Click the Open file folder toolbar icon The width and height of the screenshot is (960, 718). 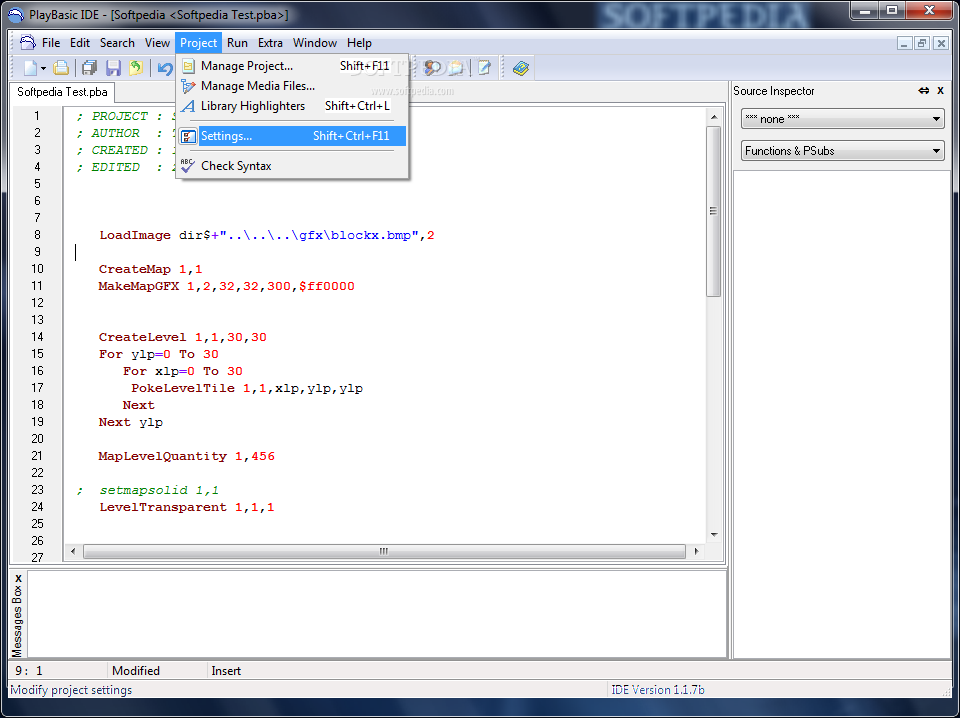click(61, 68)
